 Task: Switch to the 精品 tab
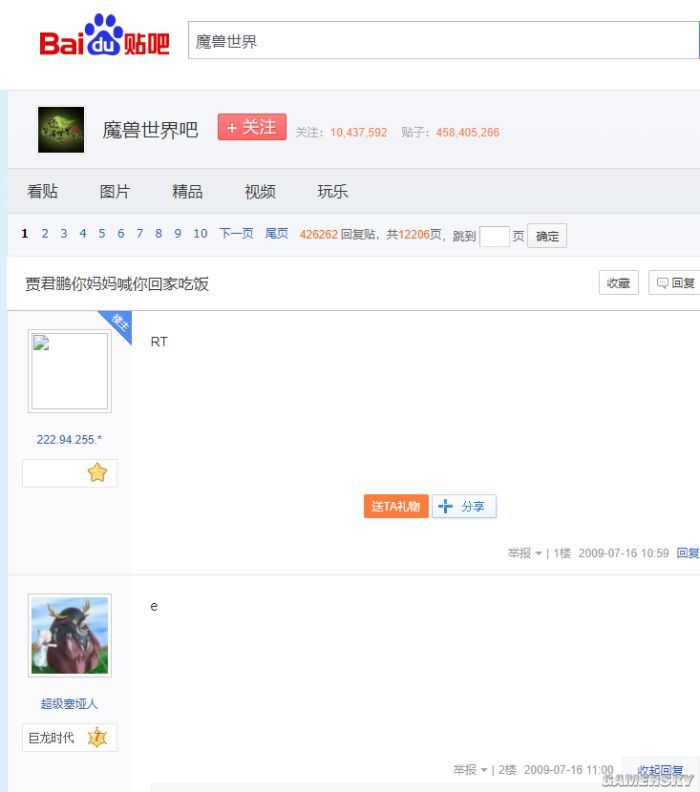(x=187, y=191)
